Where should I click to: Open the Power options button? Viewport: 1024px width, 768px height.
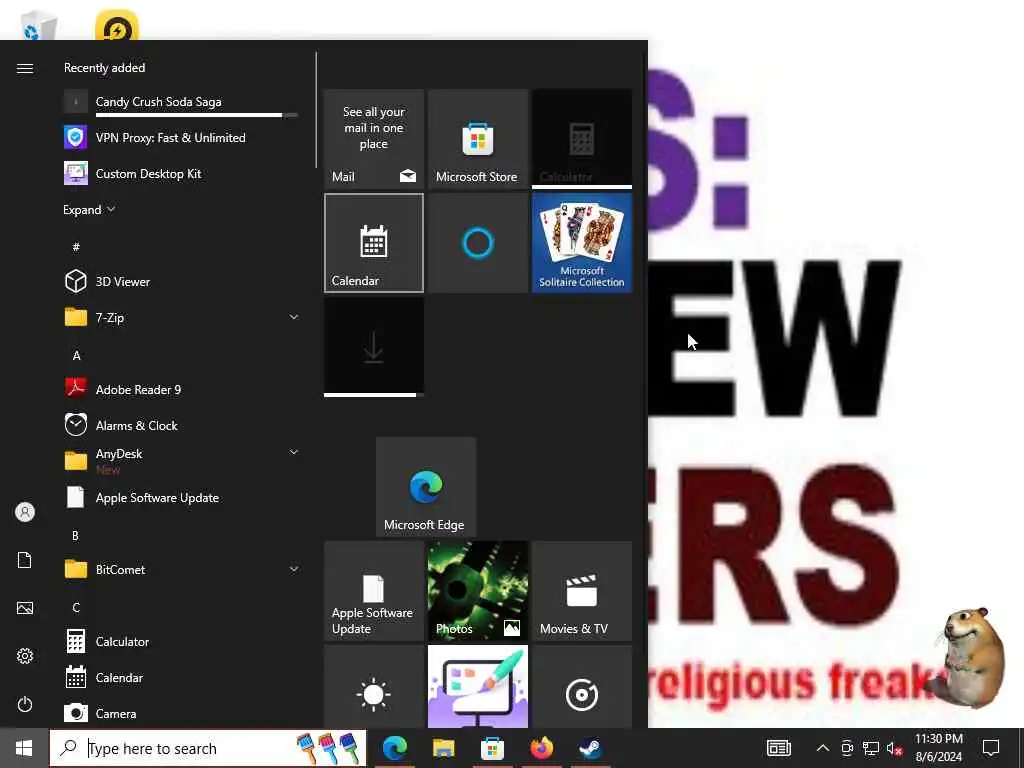point(25,704)
